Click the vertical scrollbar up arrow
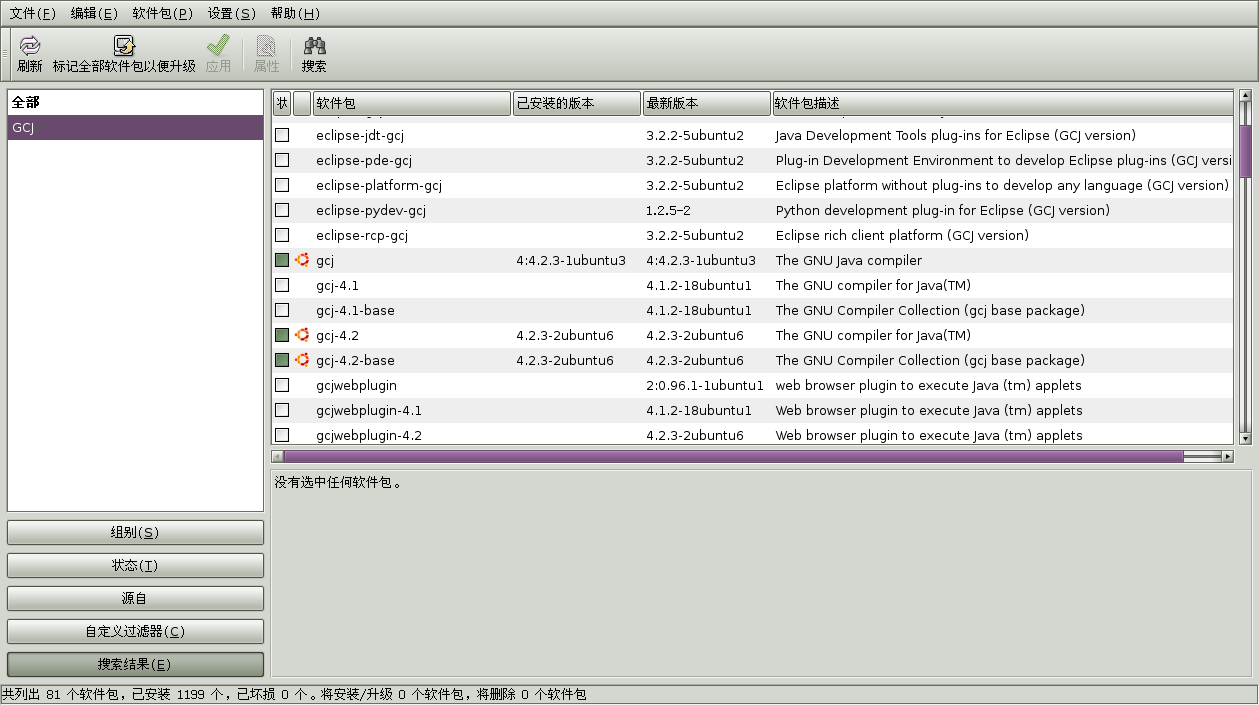Screen dimensions: 1259x705 [x=1245, y=96]
